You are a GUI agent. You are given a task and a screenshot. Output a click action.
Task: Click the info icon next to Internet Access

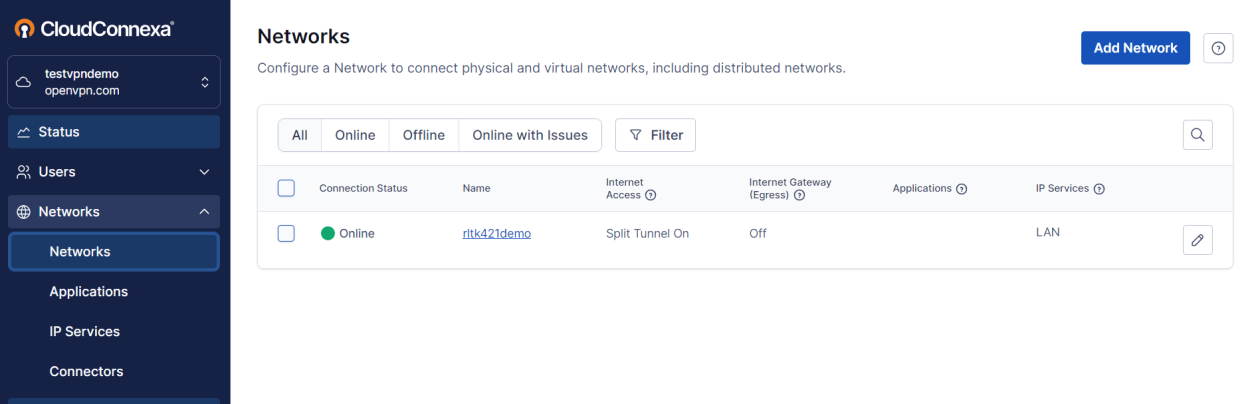(651, 195)
